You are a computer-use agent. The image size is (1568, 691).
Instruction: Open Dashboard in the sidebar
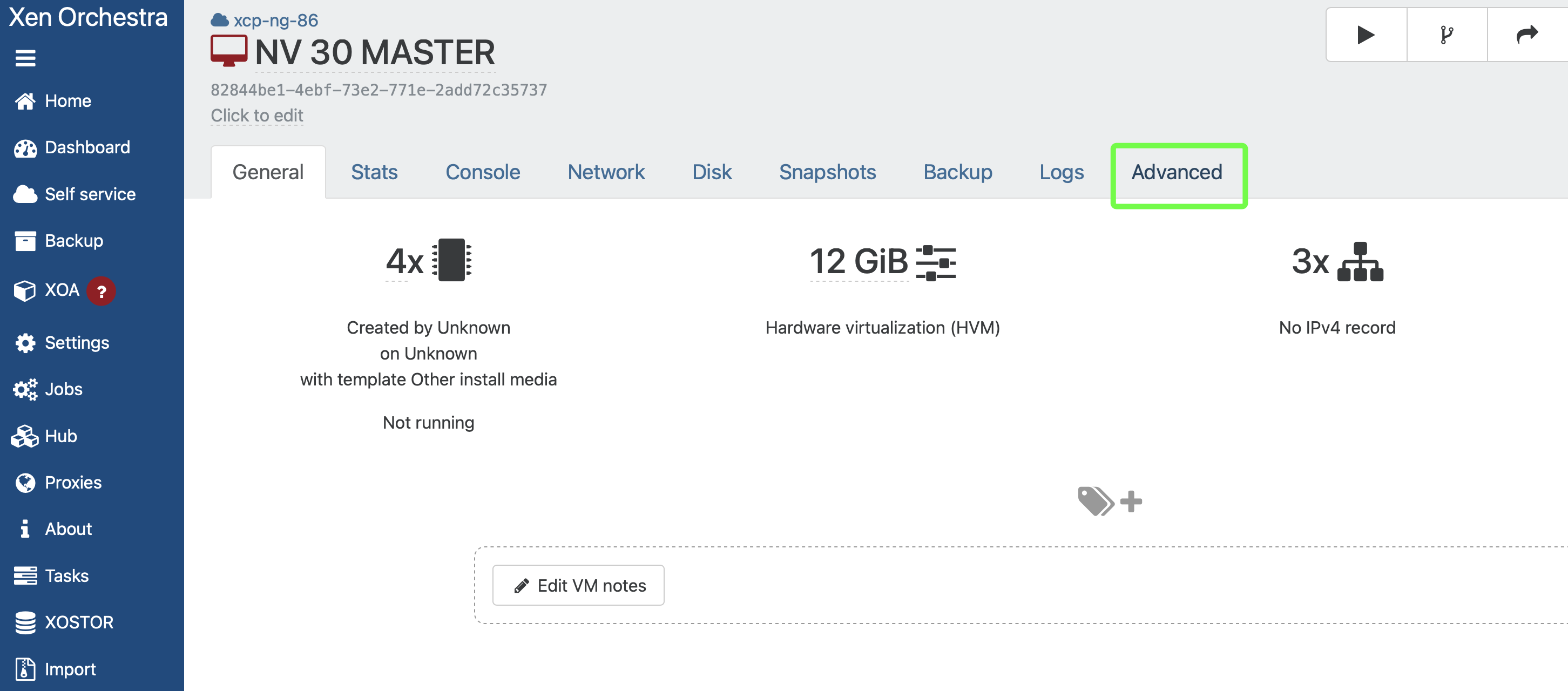[x=87, y=147]
